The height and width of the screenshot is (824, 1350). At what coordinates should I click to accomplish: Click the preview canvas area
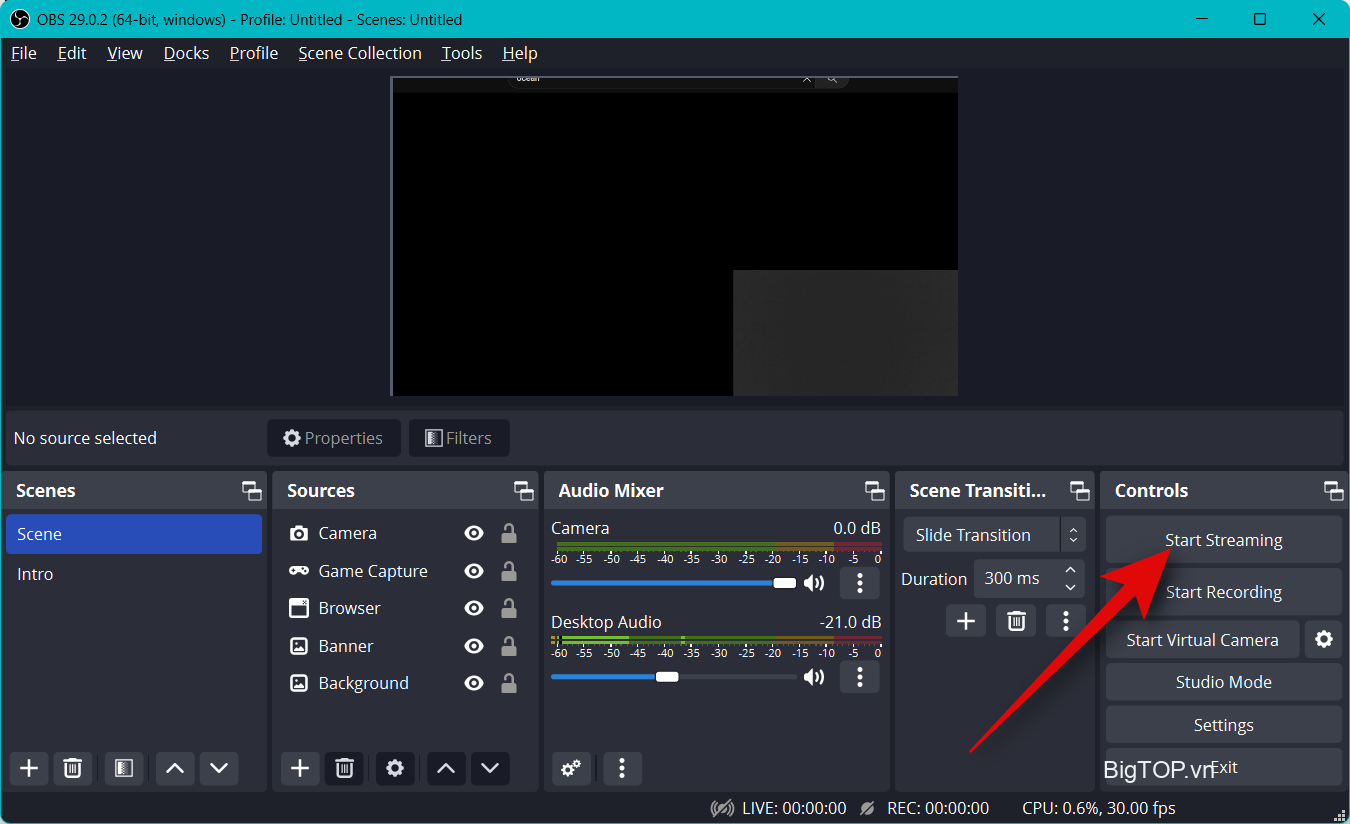[x=675, y=236]
